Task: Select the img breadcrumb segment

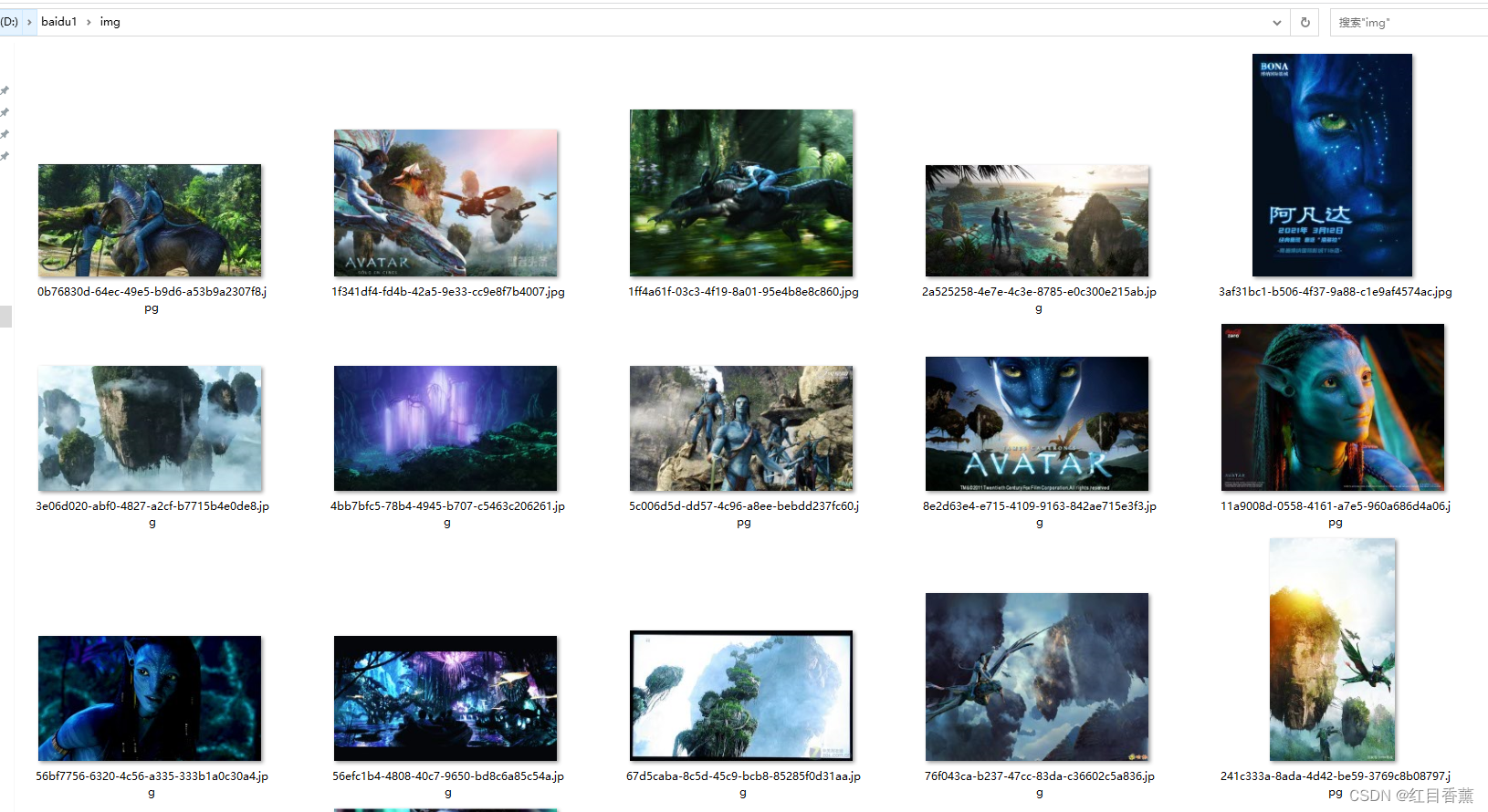Action: pyautogui.click(x=110, y=21)
